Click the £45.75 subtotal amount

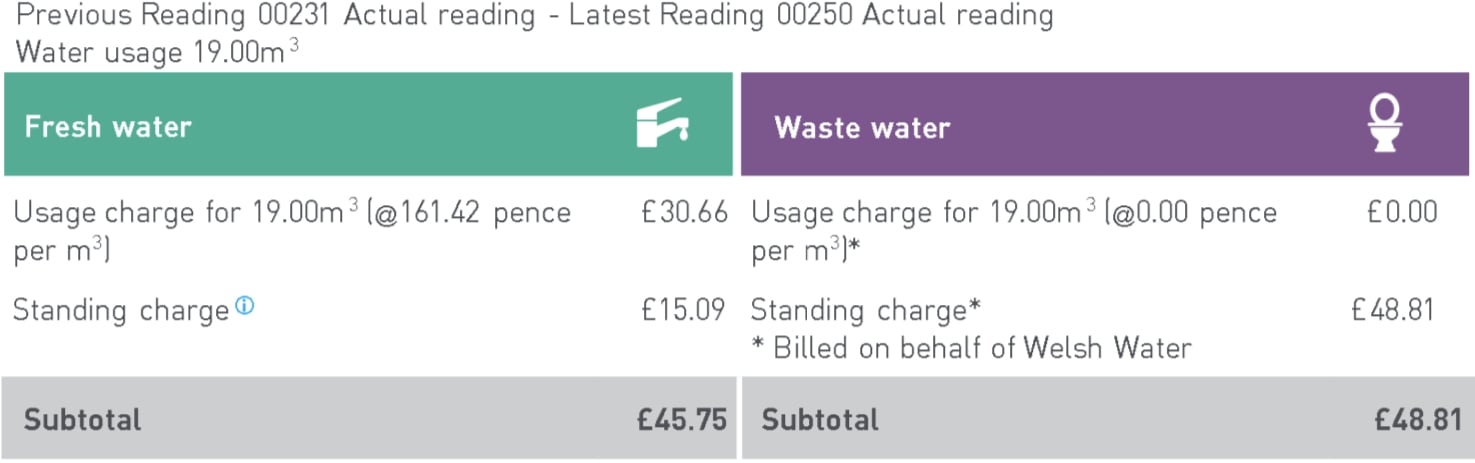[x=682, y=420]
